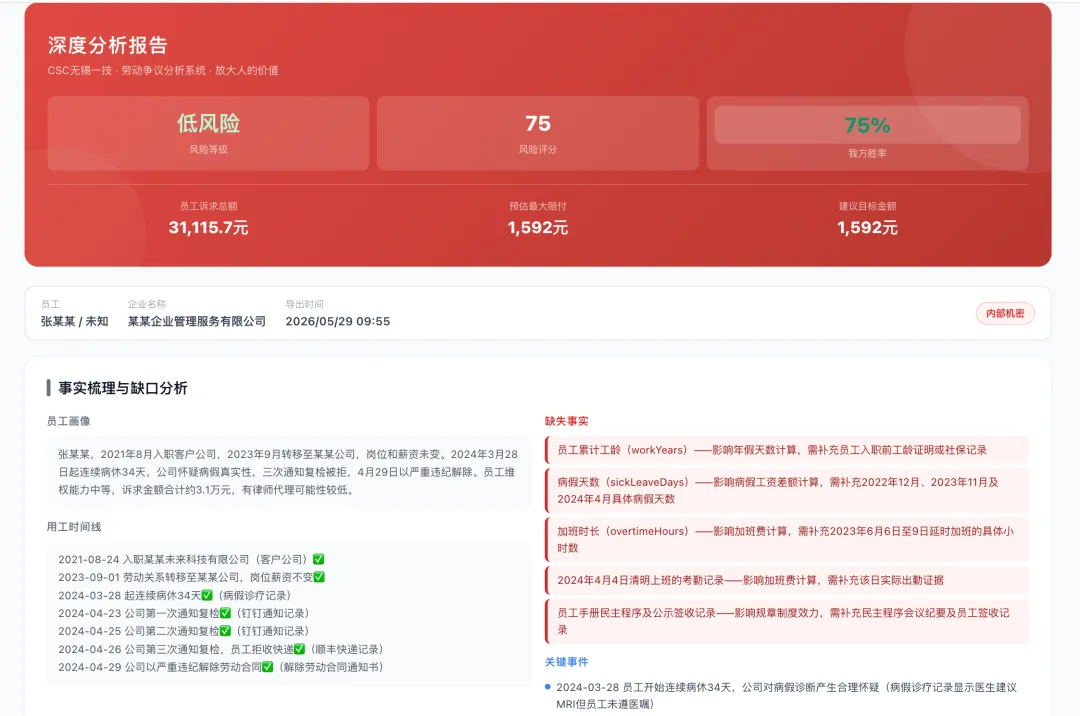
Task: Click missing fact 病假天数 (sickLeaveDays)
Action: click(x=787, y=490)
